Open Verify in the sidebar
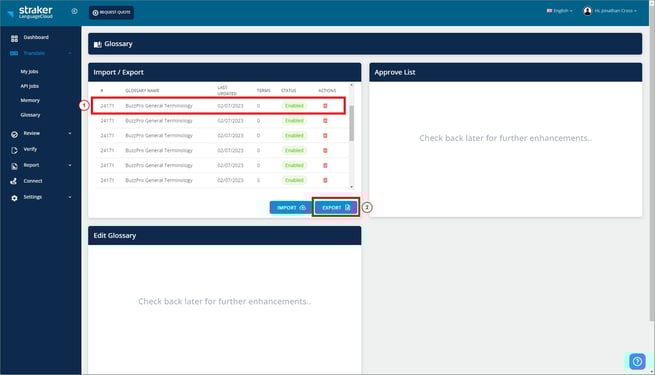This screenshot has height=375, width=655. click(x=30, y=149)
